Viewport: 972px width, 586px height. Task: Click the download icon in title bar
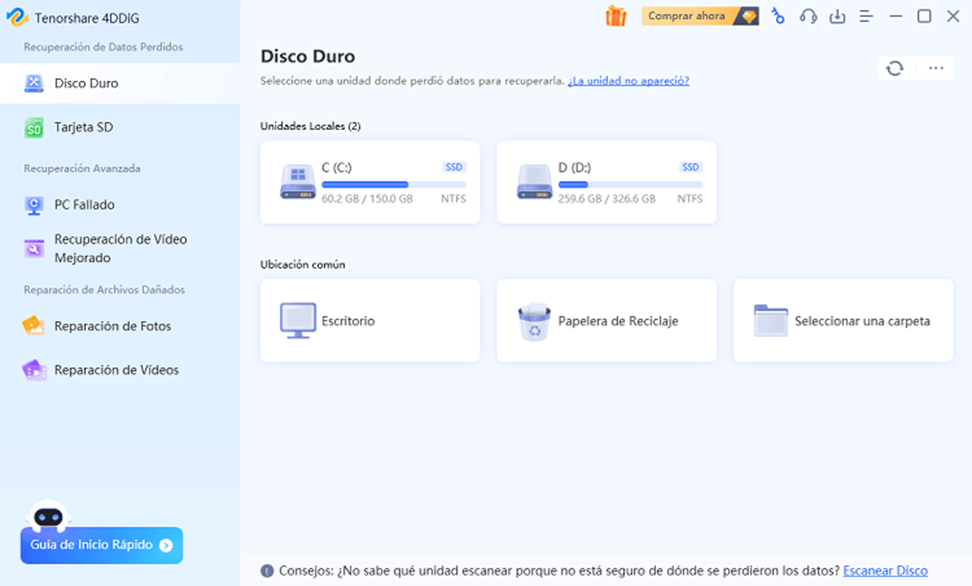[x=838, y=16]
